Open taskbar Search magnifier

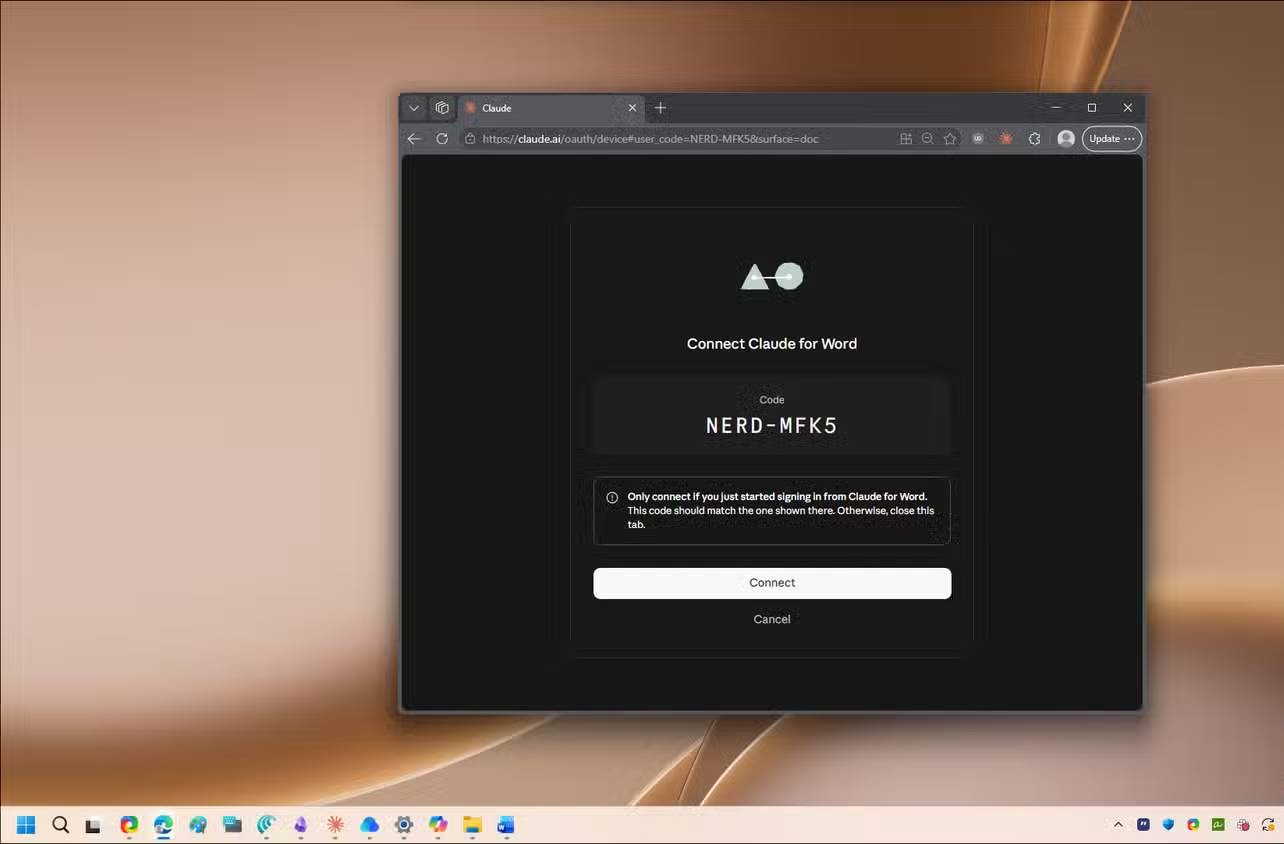[x=60, y=825]
